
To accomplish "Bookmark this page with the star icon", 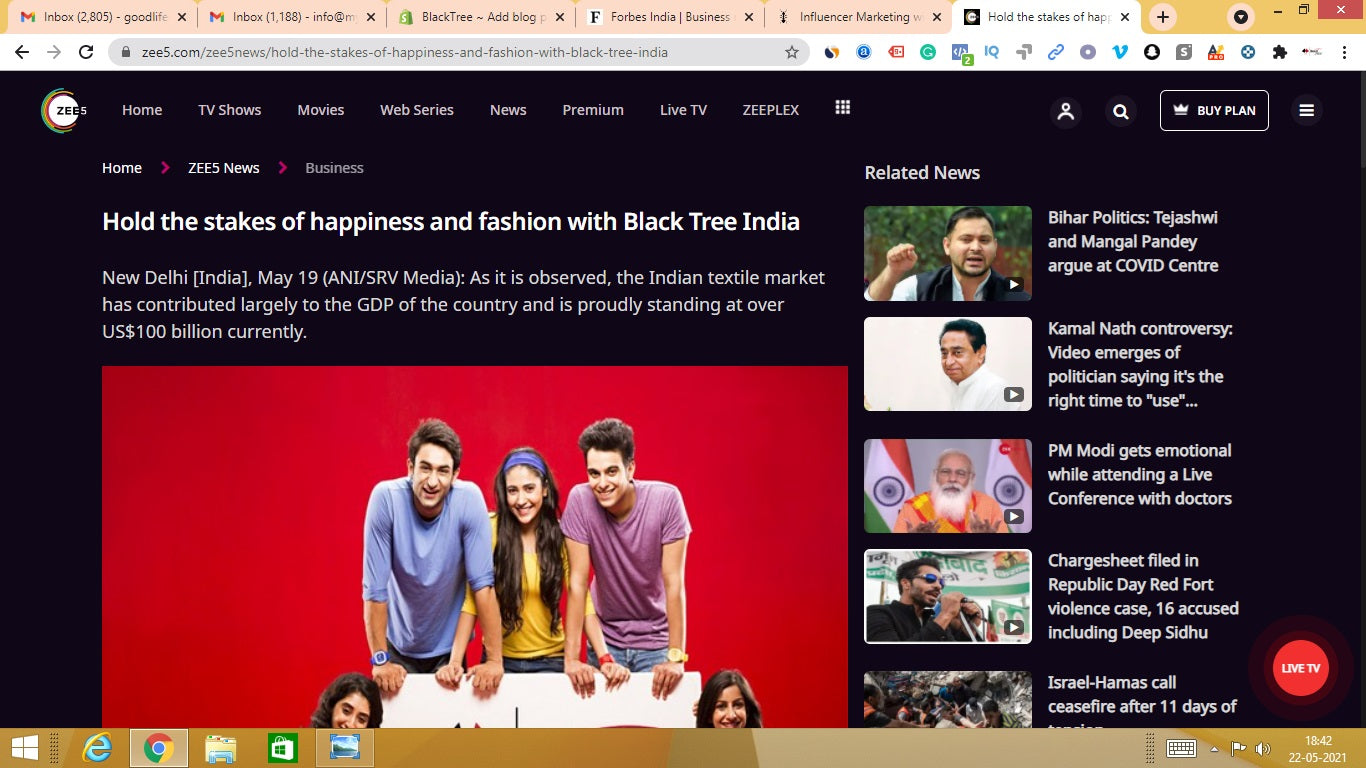I will [x=792, y=52].
